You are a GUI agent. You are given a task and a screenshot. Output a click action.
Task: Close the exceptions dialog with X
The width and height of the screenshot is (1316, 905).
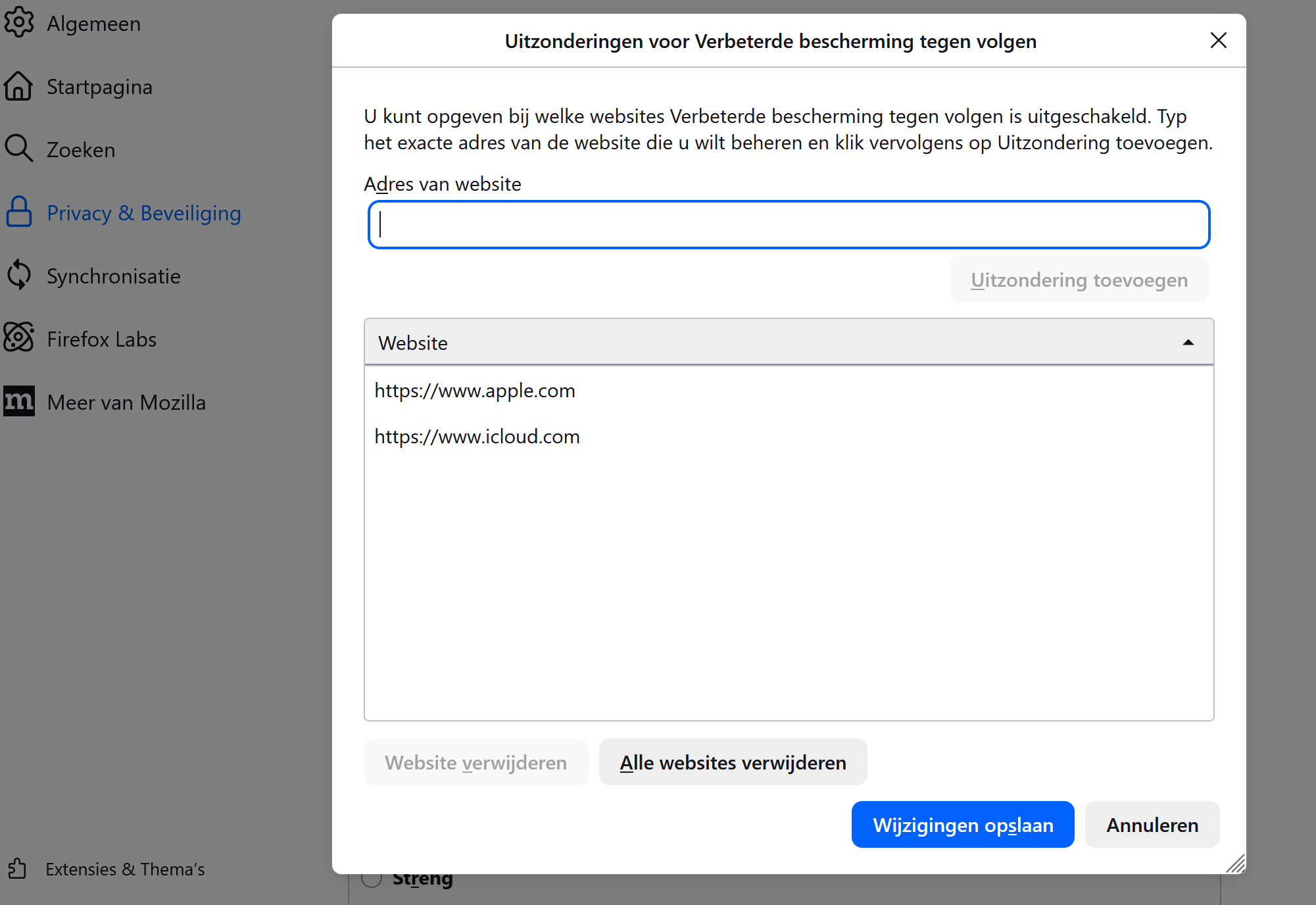(x=1218, y=41)
